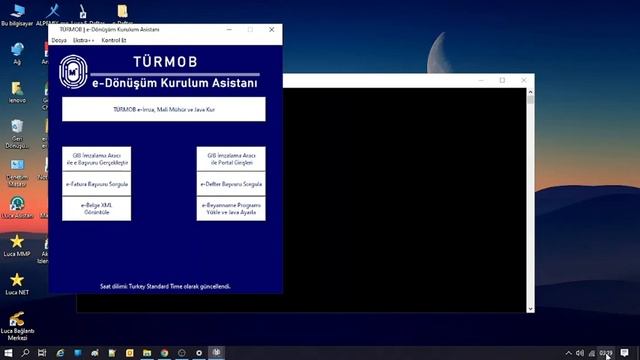The height and width of the screenshot is (360, 640).
Task: Select the Denetim Masası desktop icon
Action: coord(17,173)
